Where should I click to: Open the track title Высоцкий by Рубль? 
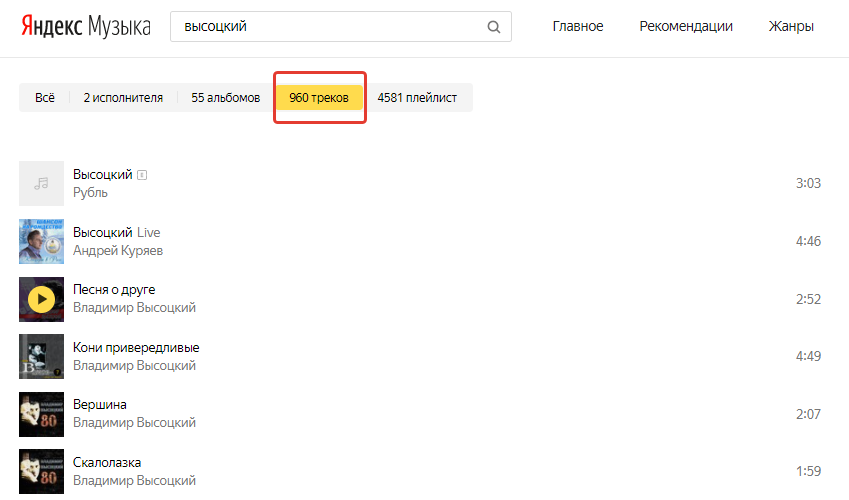103,174
